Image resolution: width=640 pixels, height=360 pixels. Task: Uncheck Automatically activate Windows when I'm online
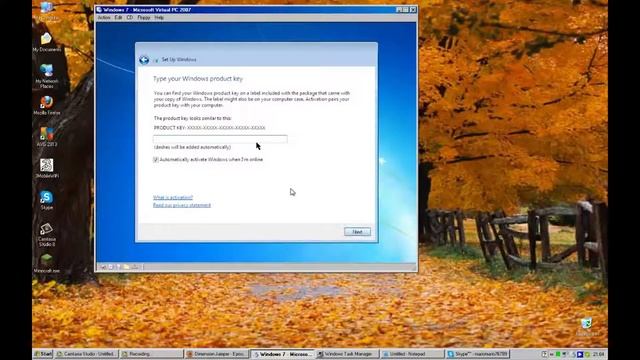(x=156, y=160)
